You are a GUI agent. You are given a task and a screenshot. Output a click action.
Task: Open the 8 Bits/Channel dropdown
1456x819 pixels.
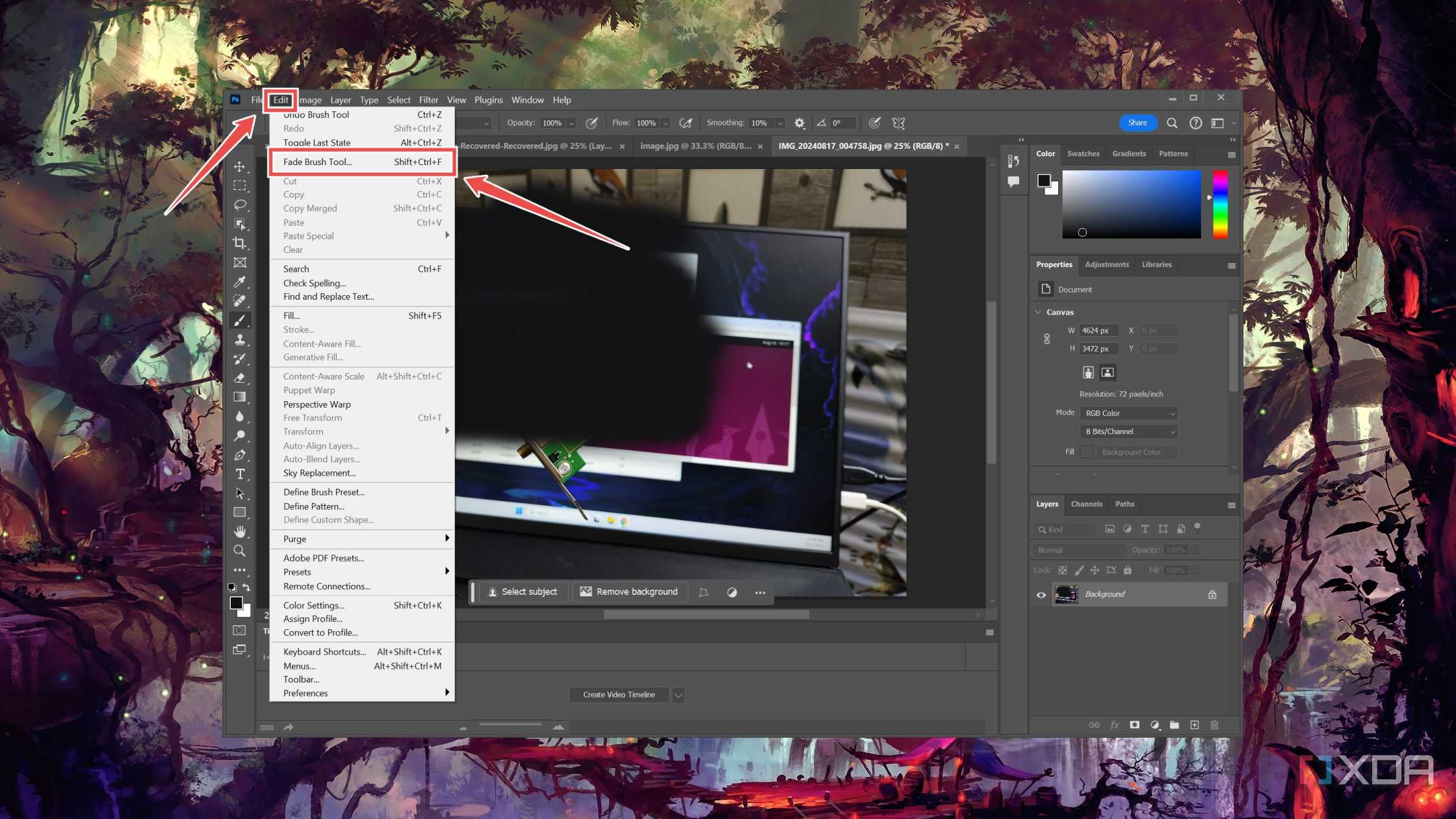(x=1129, y=432)
